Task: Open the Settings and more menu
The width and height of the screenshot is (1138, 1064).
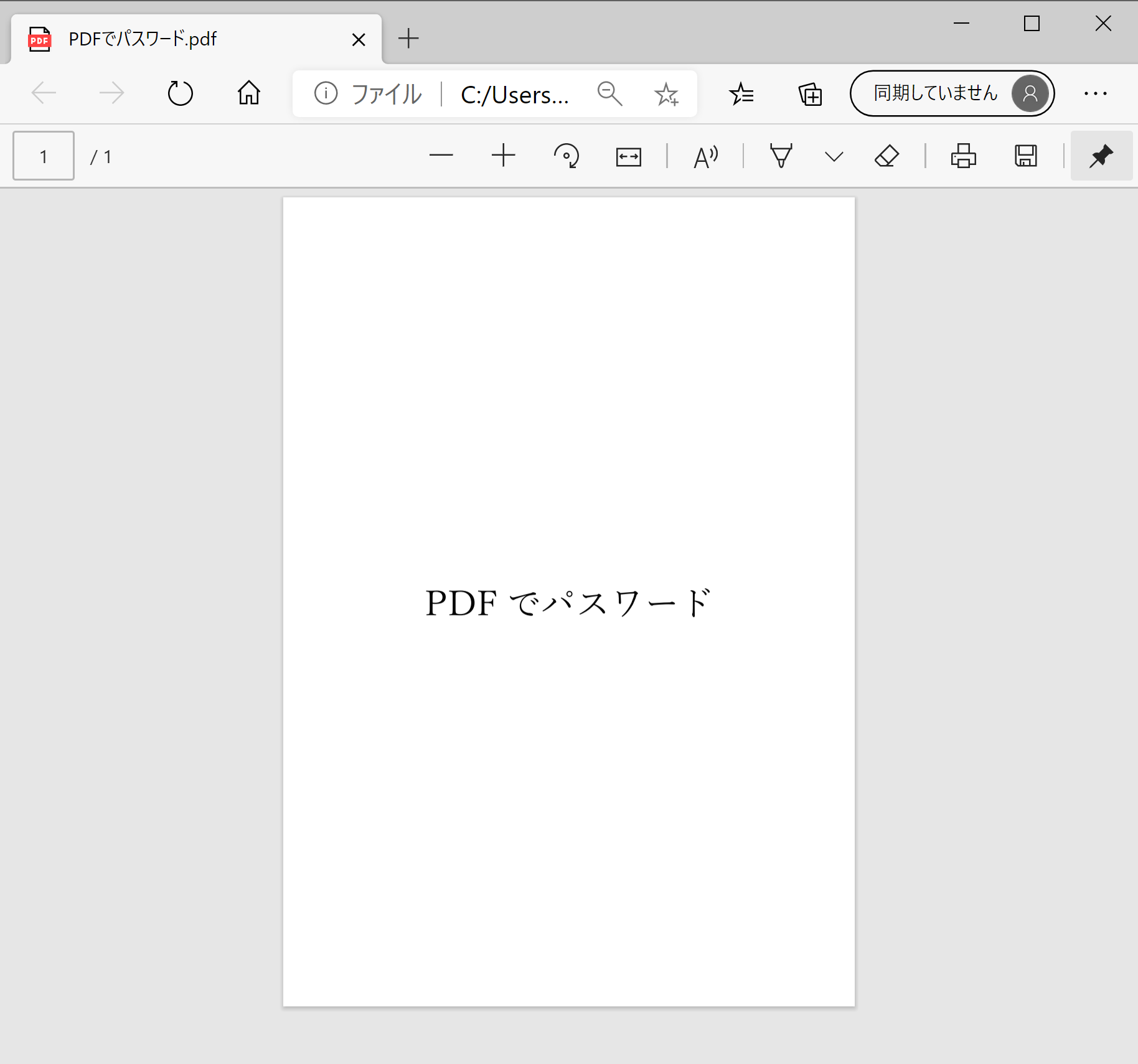Action: pyautogui.click(x=1096, y=94)
